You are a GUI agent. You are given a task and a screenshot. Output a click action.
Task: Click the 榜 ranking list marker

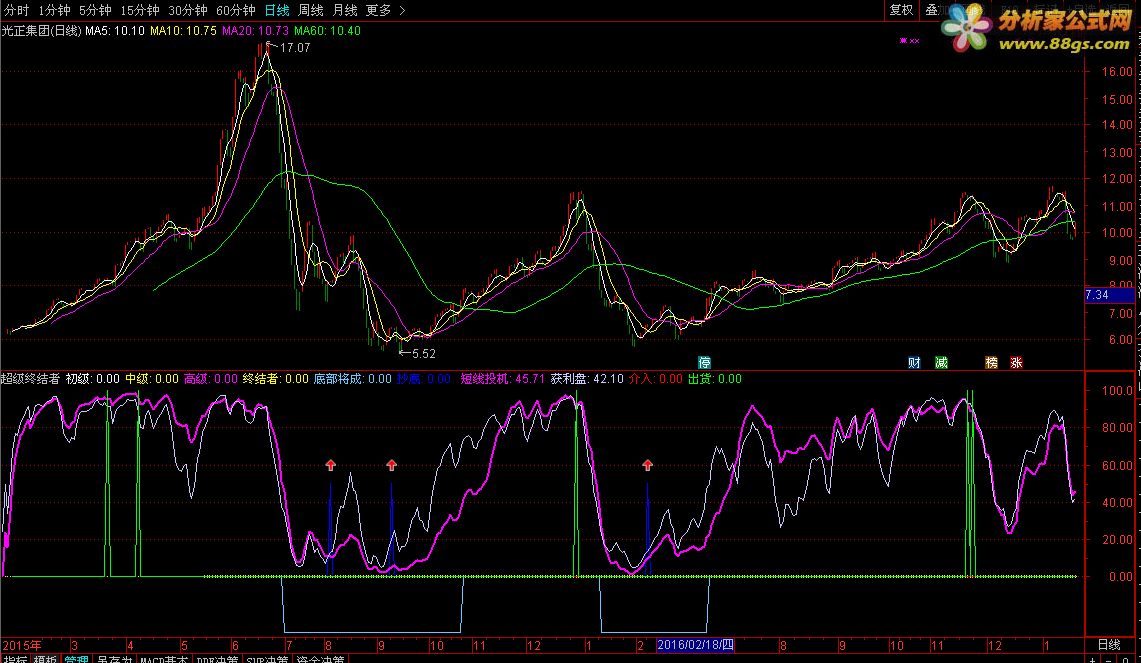point(991,362)
